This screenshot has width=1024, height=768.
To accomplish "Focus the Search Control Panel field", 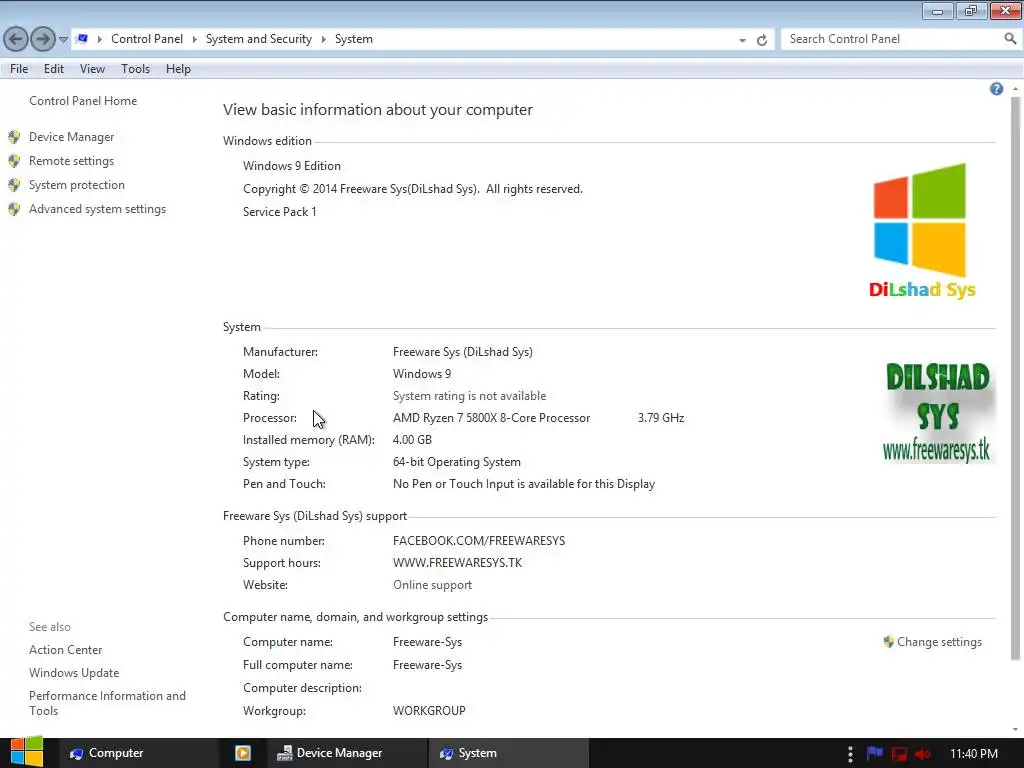I will pyautogui.click(x=892, y=39).
